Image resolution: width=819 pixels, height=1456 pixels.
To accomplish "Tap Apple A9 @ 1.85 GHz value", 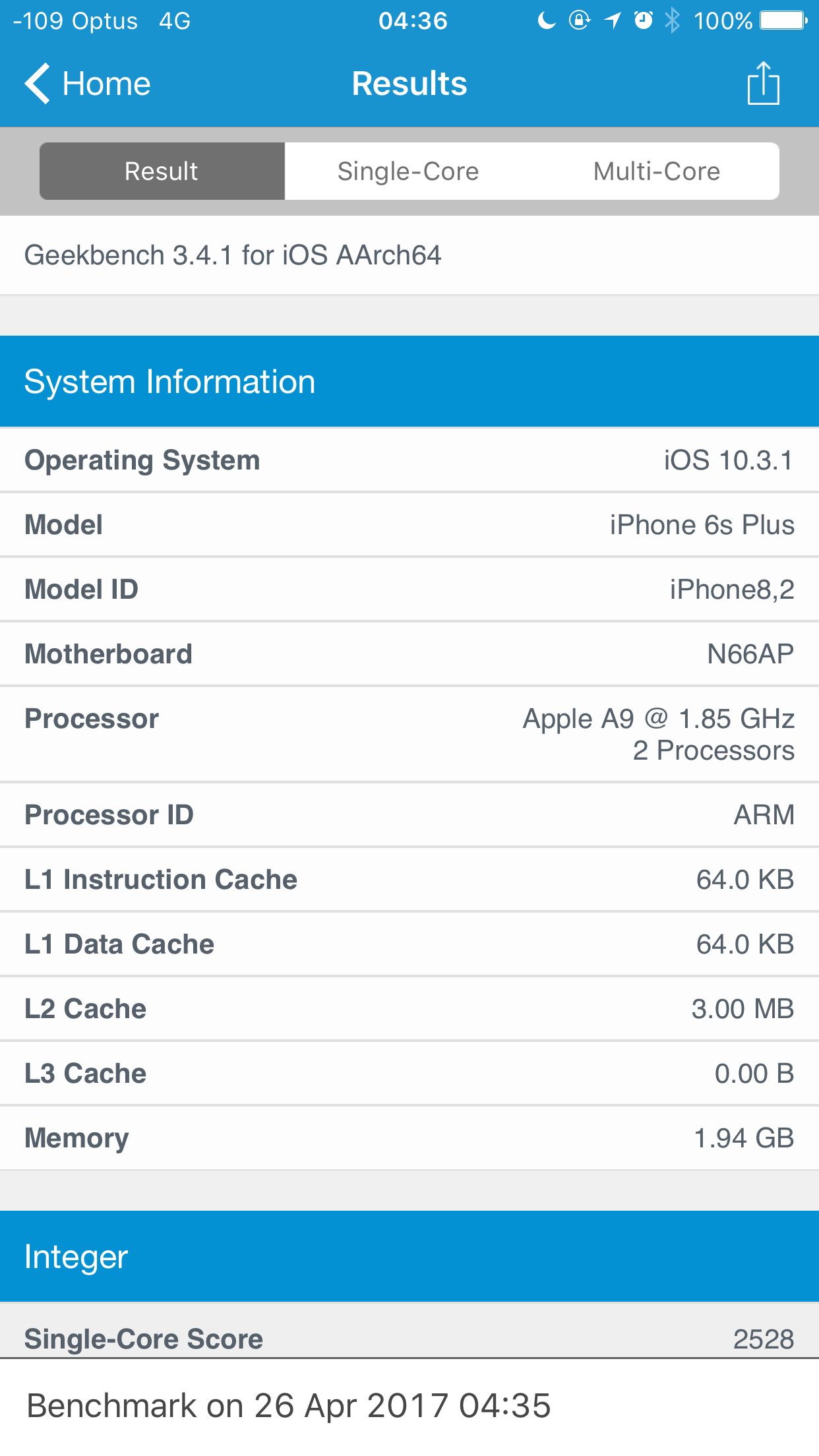I will tap(659, 719).
